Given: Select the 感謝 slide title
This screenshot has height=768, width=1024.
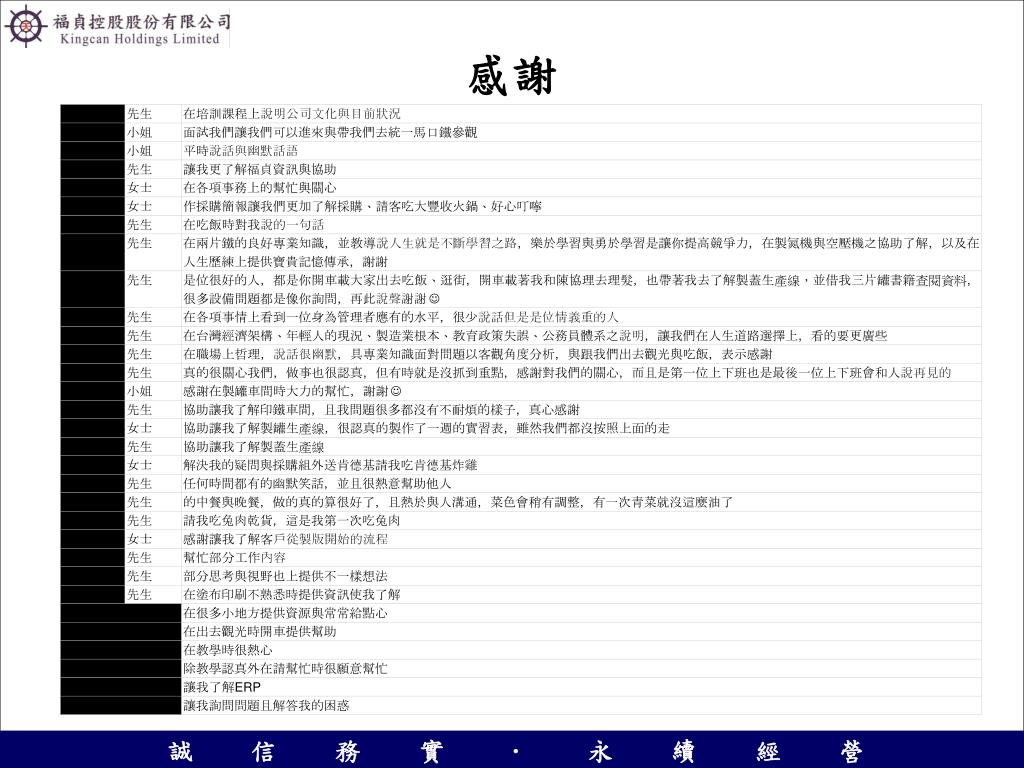Looking at the screenshot, I should [512, 77].
